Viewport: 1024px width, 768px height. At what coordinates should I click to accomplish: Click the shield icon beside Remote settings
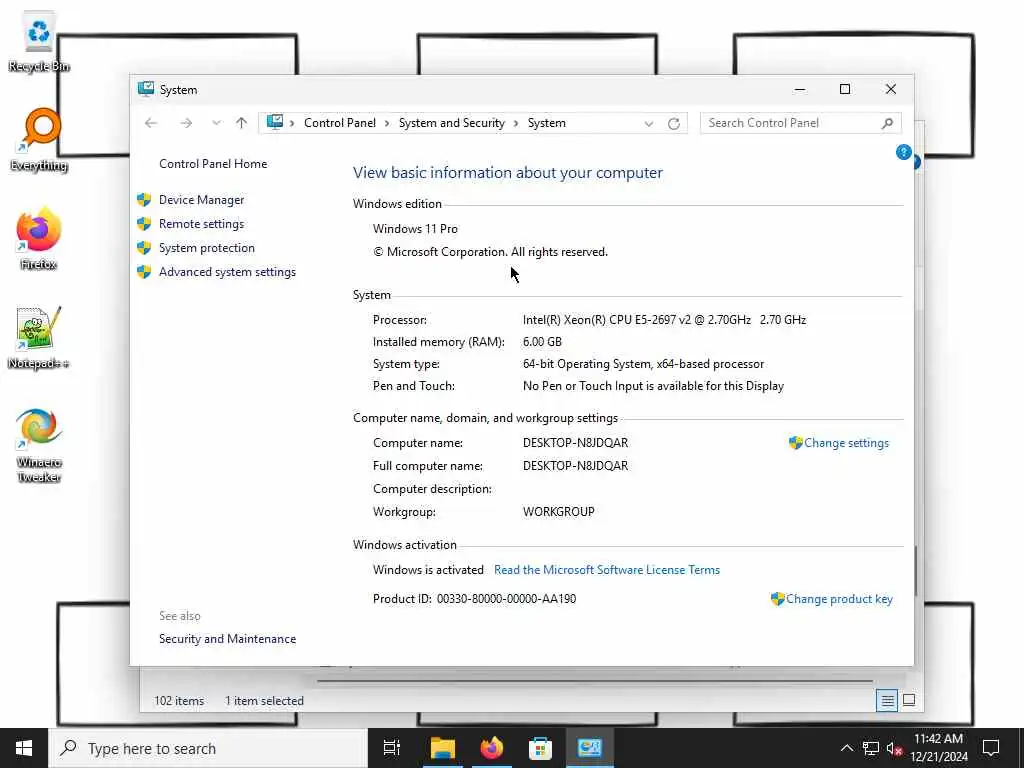[144, 224]
